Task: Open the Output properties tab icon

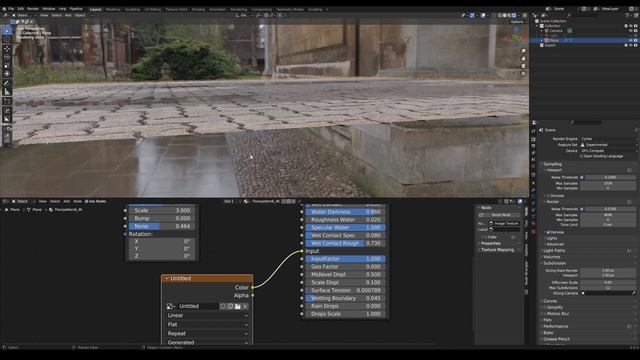Action: point(533,146)
